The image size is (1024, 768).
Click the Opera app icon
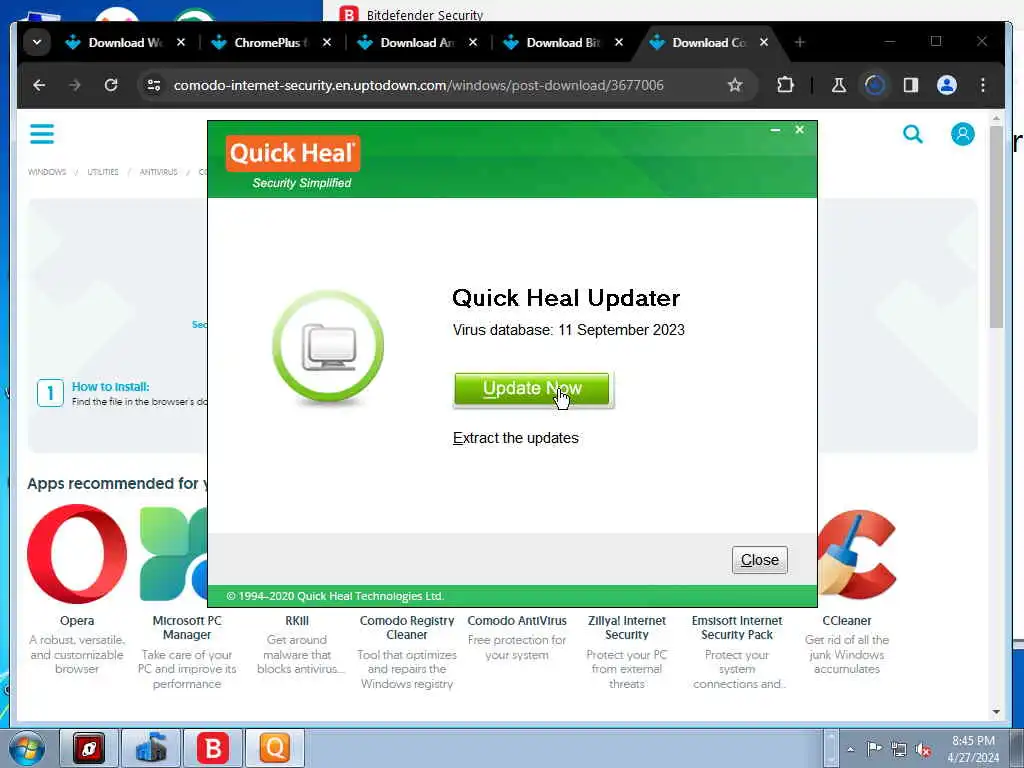pyautogui.click(x=77, y=554)
